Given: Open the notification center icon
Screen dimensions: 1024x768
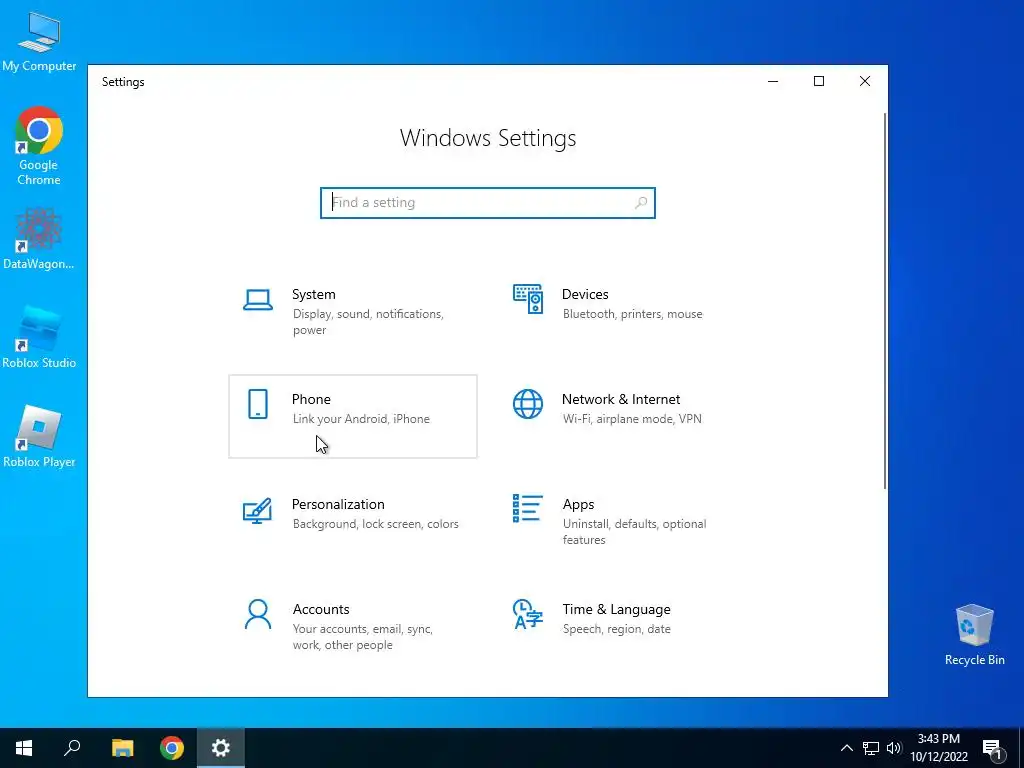Looking at the screenshot, I should (x=993, y=748).
